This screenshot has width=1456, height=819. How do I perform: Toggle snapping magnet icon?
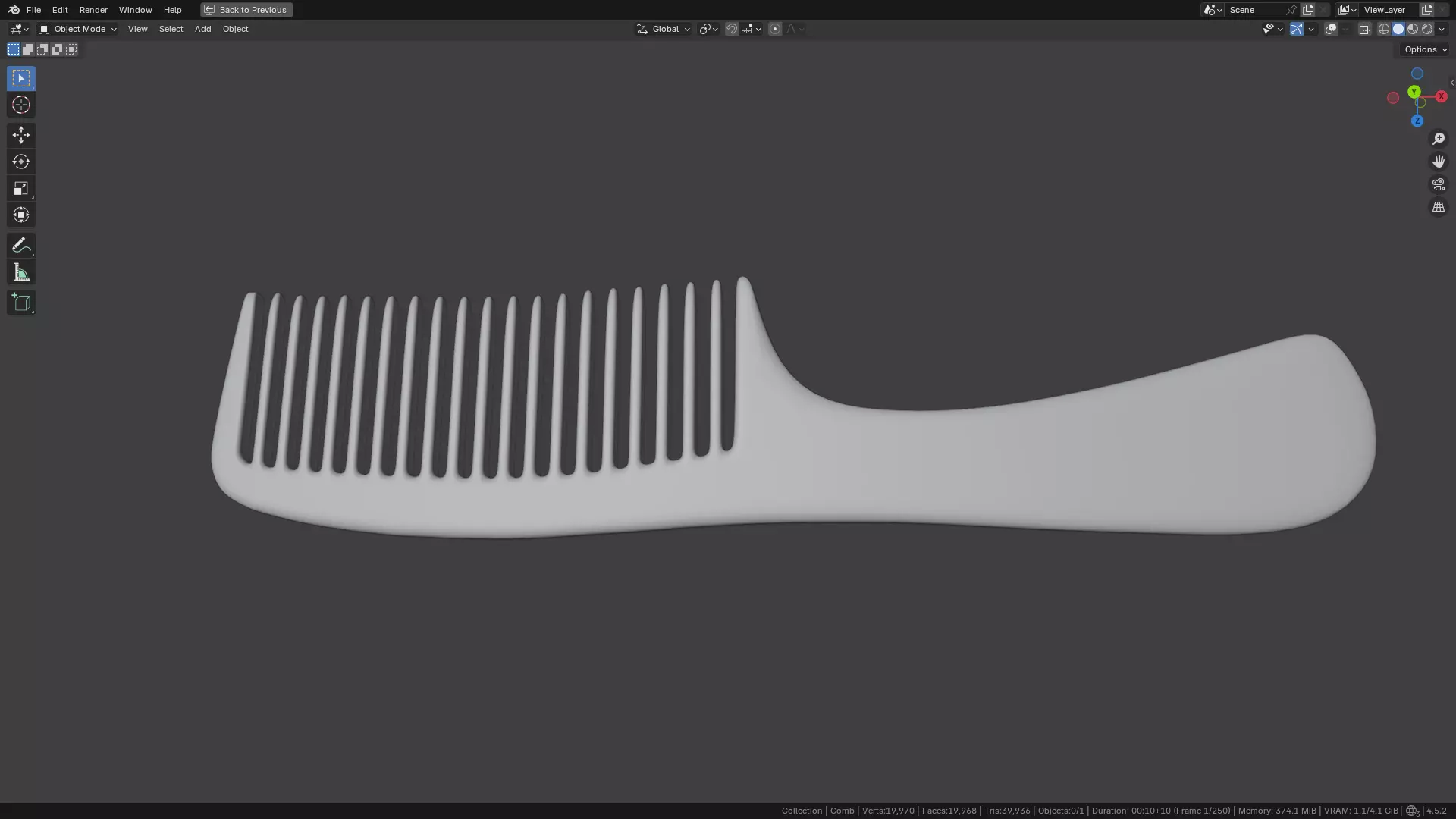pos(732,29)
